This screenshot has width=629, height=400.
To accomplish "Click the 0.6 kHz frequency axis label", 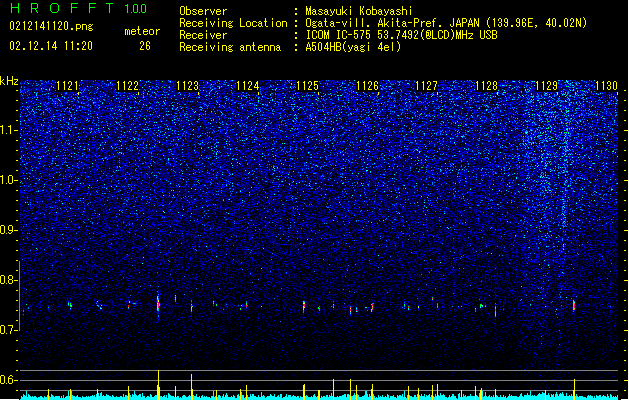I will click(x=8, y=380).
